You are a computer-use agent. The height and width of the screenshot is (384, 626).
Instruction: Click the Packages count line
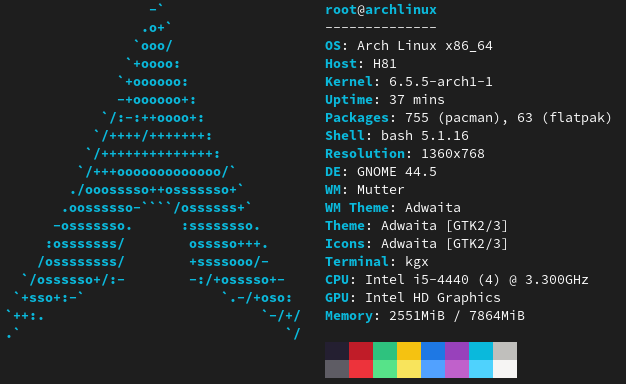(x=468, y=118)
